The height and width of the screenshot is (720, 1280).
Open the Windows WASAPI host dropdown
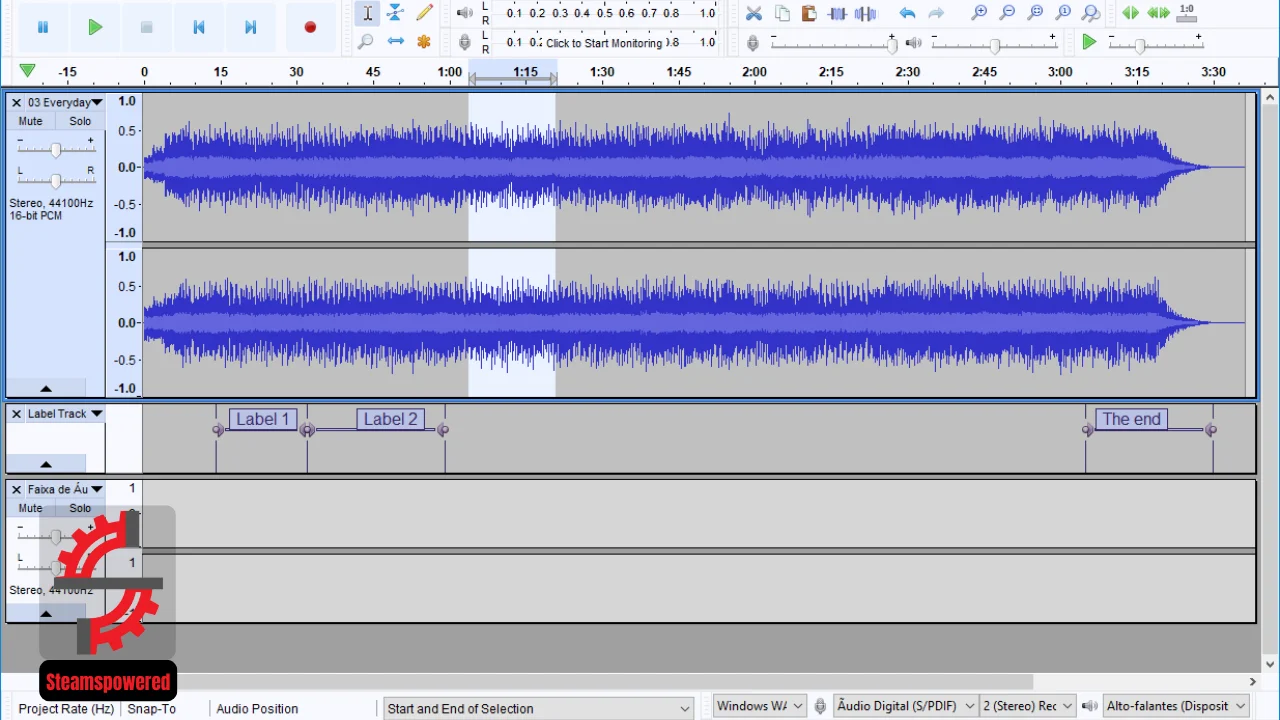(760, 706)
